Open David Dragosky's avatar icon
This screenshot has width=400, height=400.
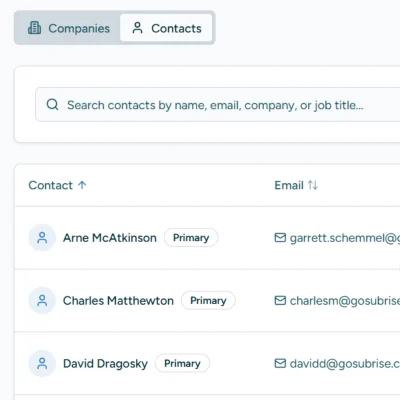pyautogui.click(x=42, y=363)
